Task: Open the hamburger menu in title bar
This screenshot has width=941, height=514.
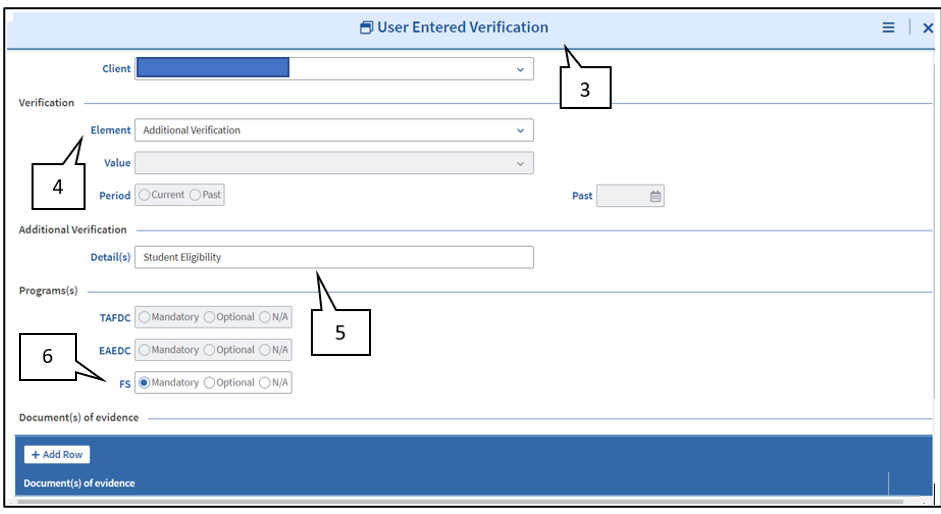Action: pos(888,28)
